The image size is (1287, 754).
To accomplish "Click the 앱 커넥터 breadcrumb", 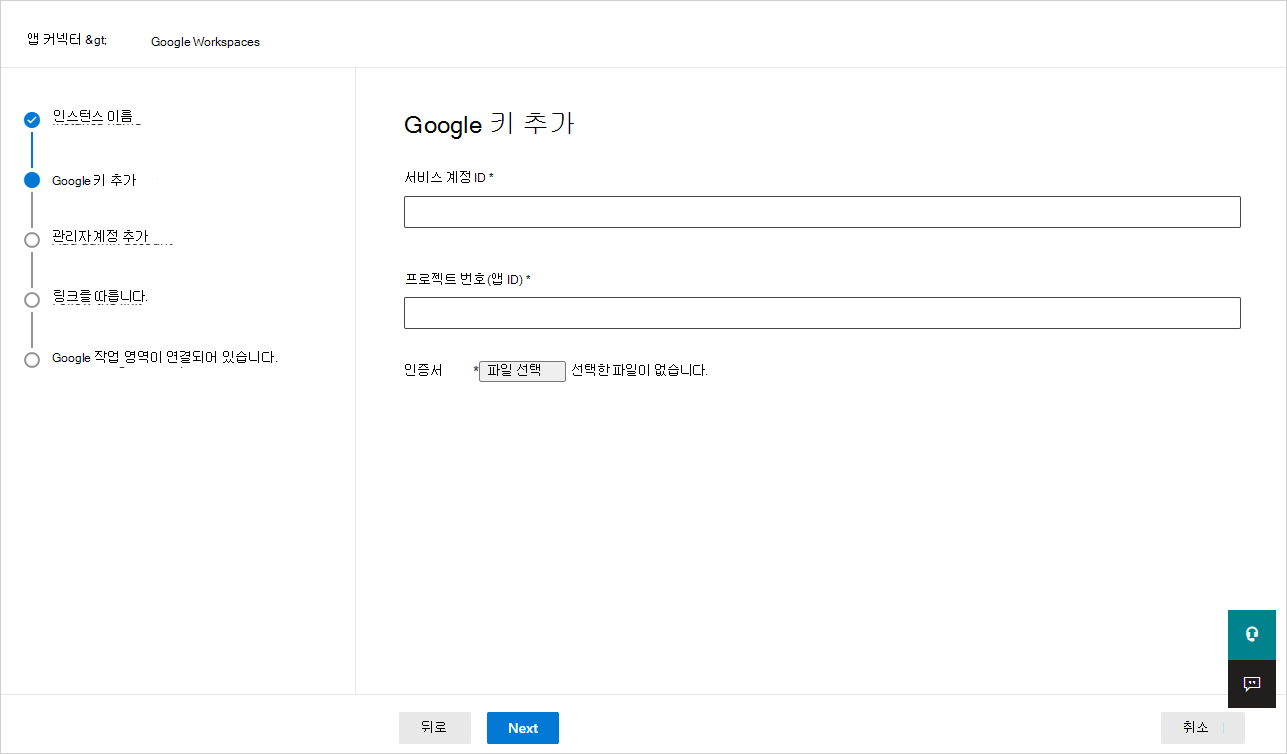I will coord(67,41).
